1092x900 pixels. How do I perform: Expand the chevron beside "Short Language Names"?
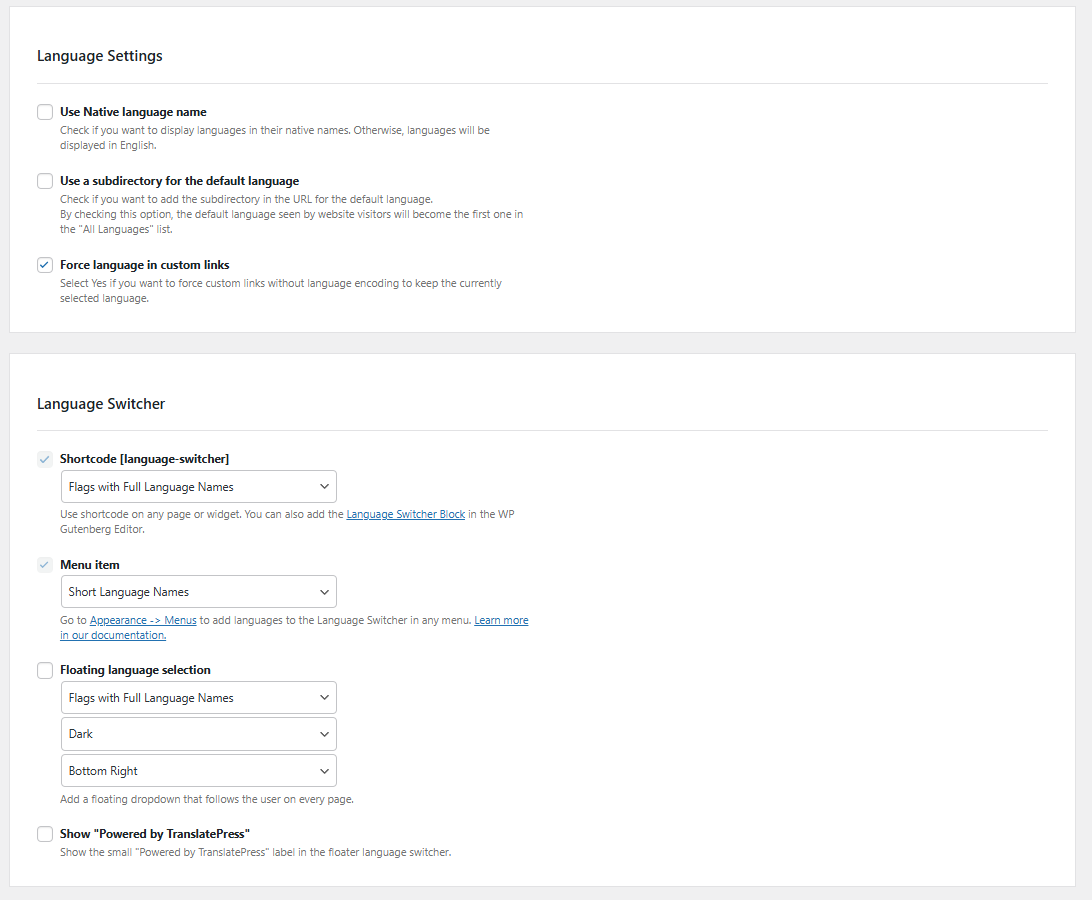click(x=324, y=591)
